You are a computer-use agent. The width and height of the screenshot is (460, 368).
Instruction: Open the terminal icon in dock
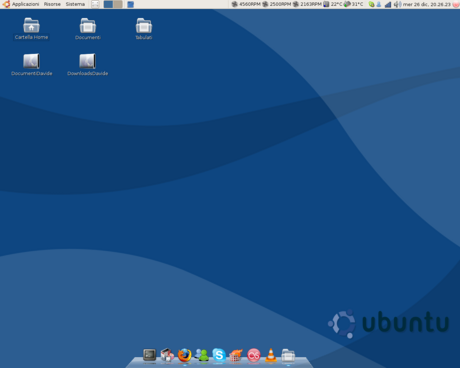pyautogui.click(x=149, y=355)
